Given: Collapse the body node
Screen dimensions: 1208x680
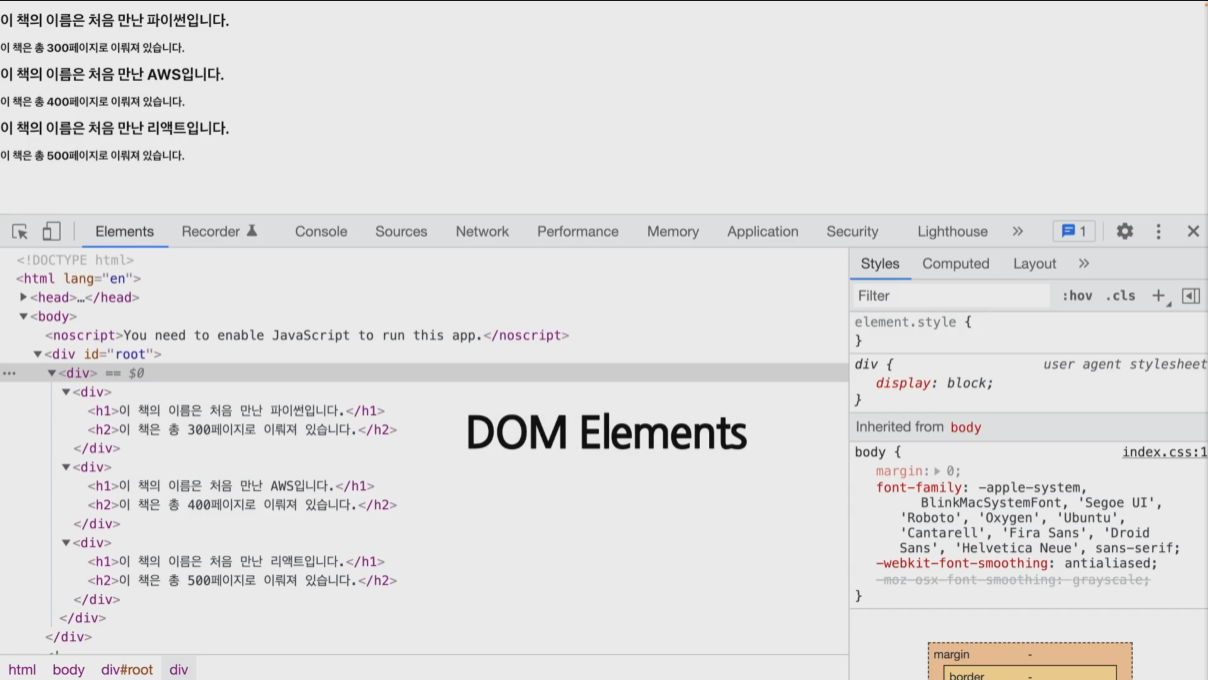Looking at the screenshot, I should tap(23, 316).
